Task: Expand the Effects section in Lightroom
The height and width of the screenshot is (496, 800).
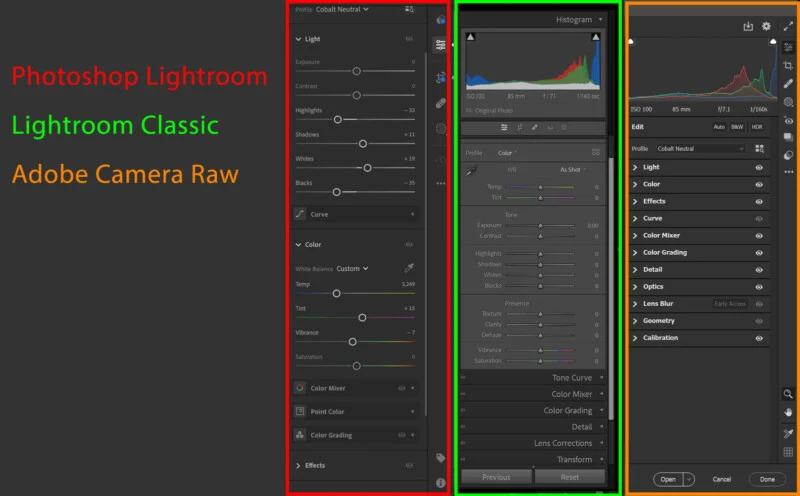Action: (x=314, y=465)
